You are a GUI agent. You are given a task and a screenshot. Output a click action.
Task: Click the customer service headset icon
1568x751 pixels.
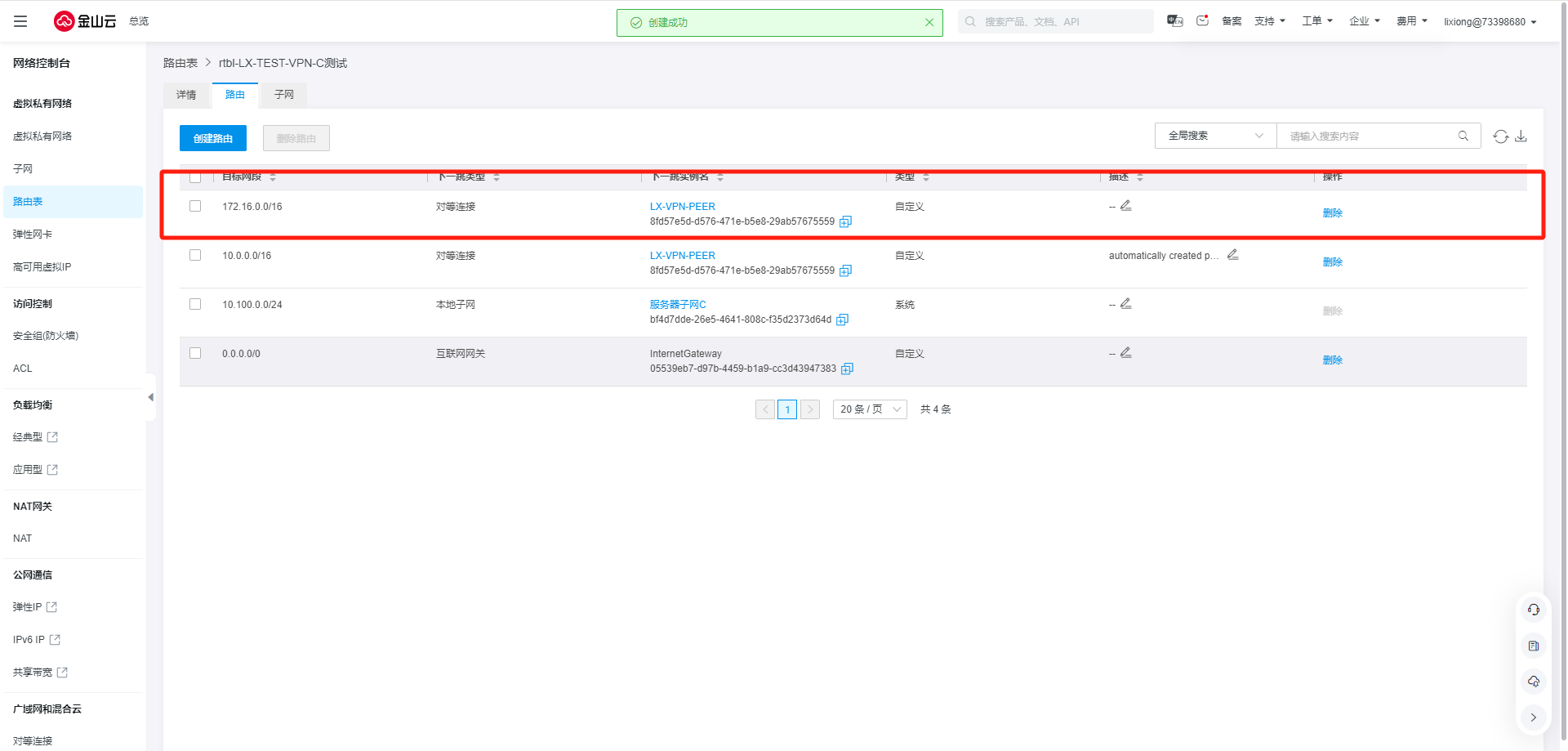coord(1533,610)
